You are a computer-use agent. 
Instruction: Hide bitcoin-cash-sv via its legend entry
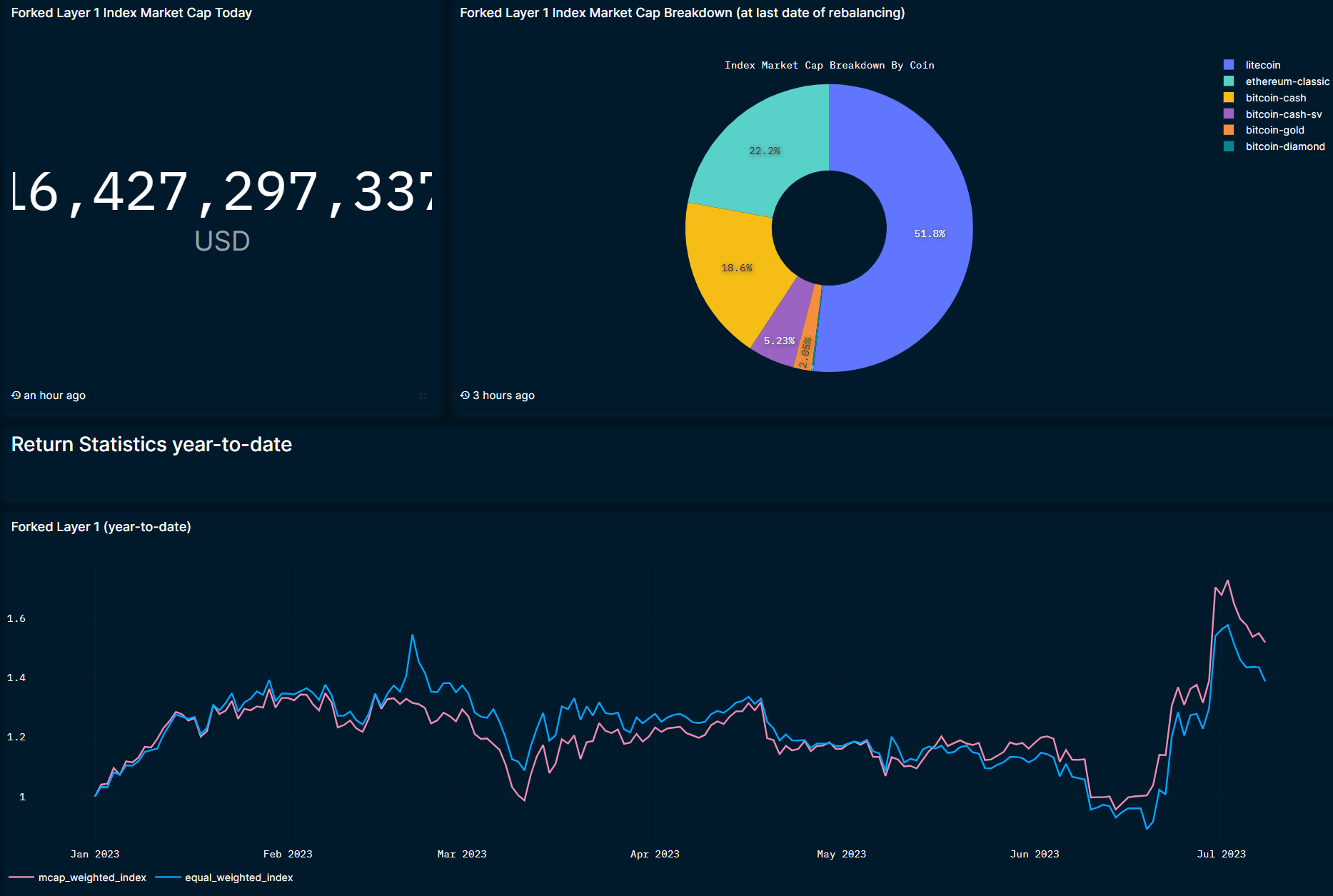point(1283,114)
